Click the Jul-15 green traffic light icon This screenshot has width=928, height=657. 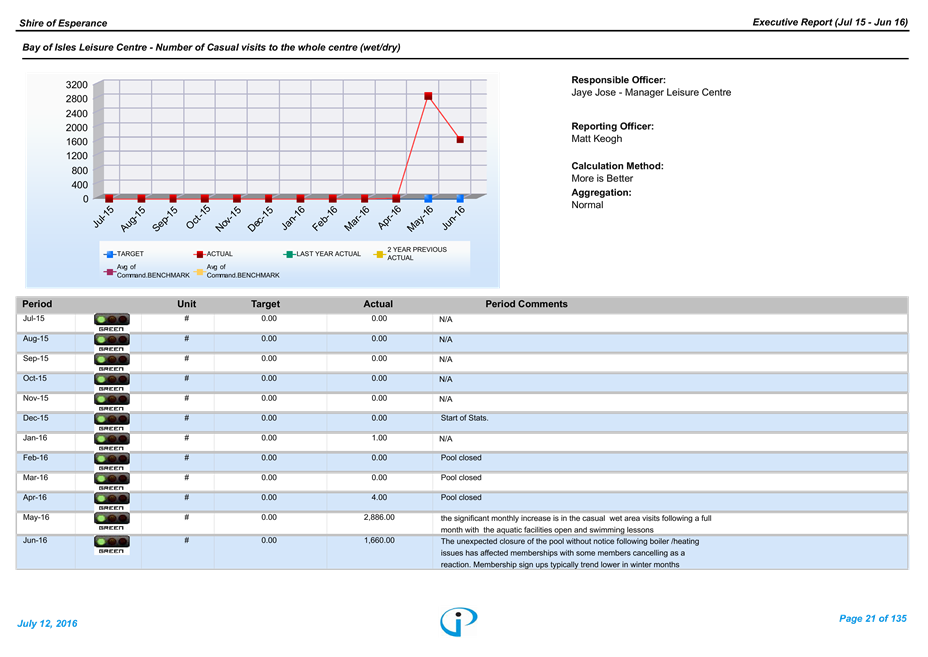(x=111, y=323)
